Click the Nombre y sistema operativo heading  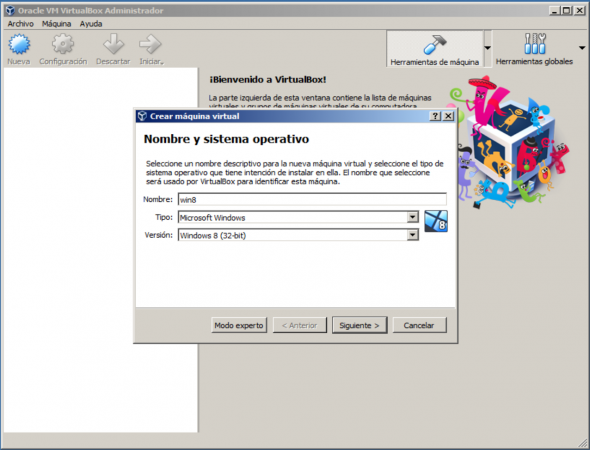pos(226,139)
